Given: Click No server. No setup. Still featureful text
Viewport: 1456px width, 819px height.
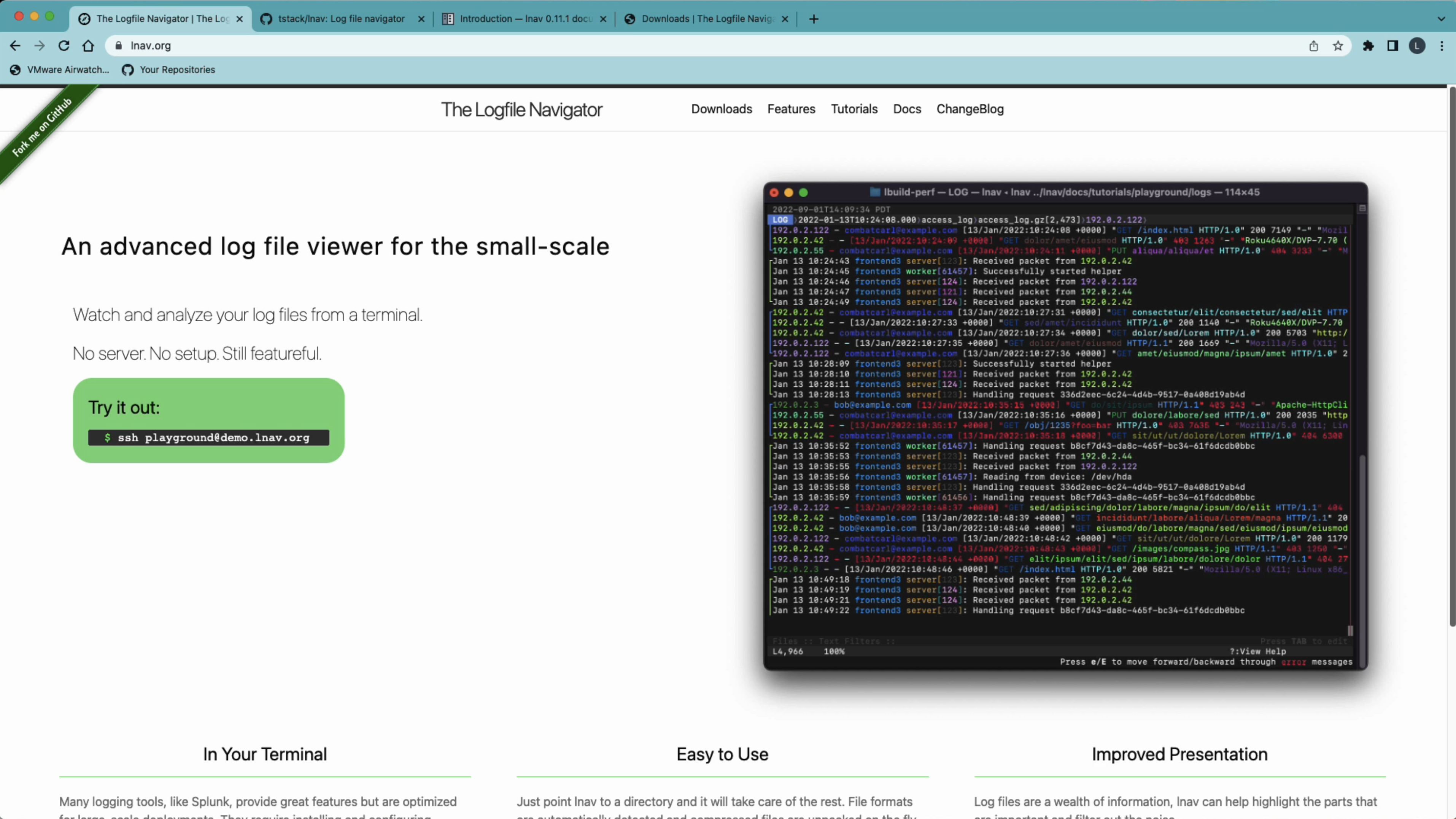Looking at the screenshot, I should (197, 354).
